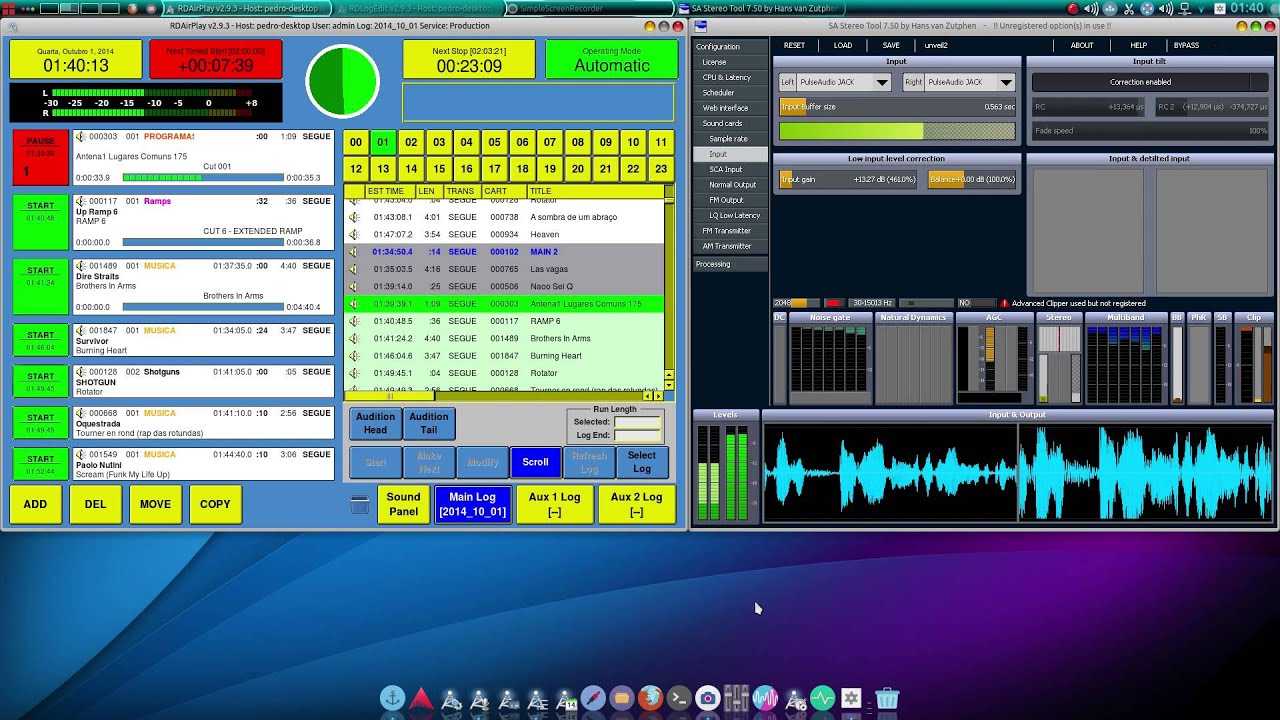Open the Firefox browser from the dock

click(x=650, y=698)
